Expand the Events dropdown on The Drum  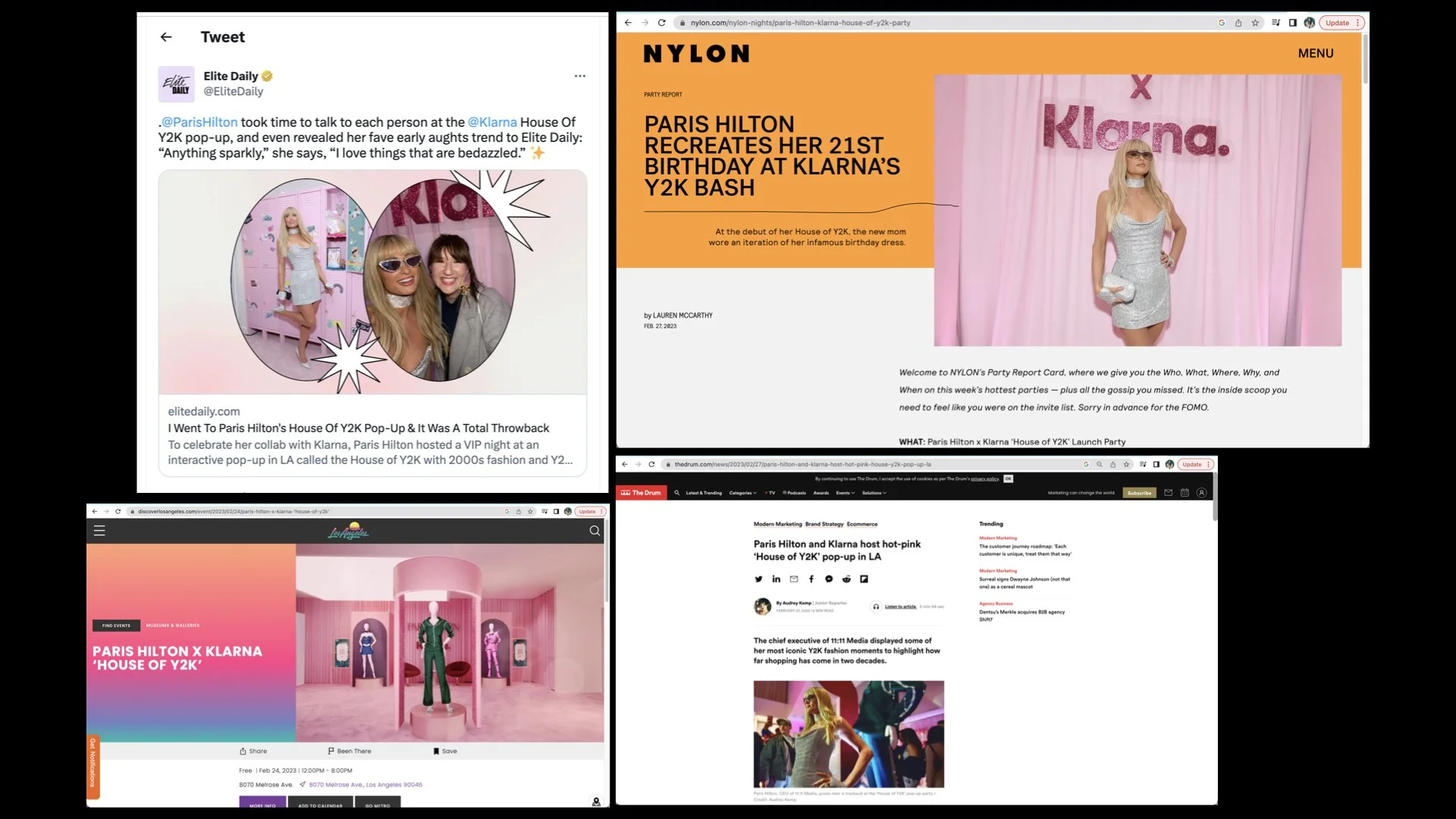pos(845,493)
